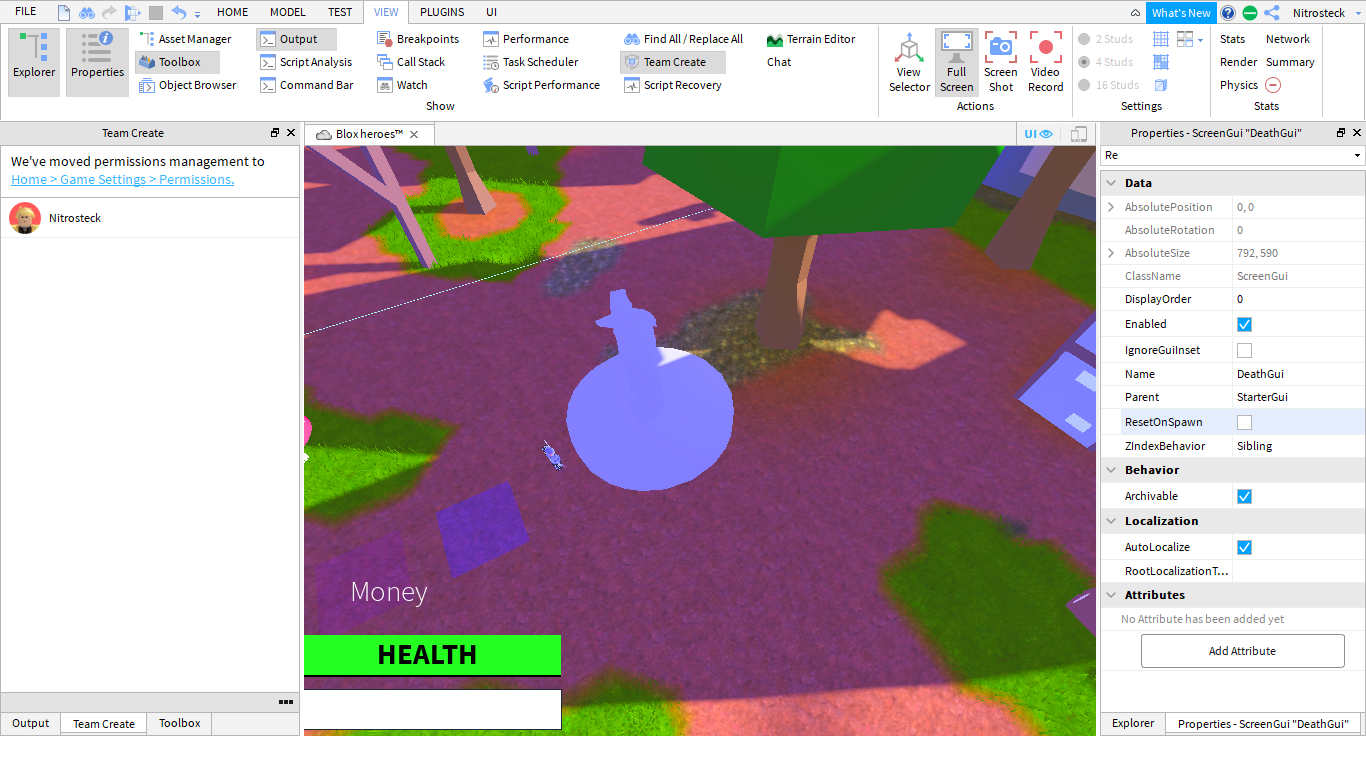Image resolution: width=1366 pixels, height=768 pixels.
Task: Toggle the Explorer button in the ribbon
Action: click(34, 62)
